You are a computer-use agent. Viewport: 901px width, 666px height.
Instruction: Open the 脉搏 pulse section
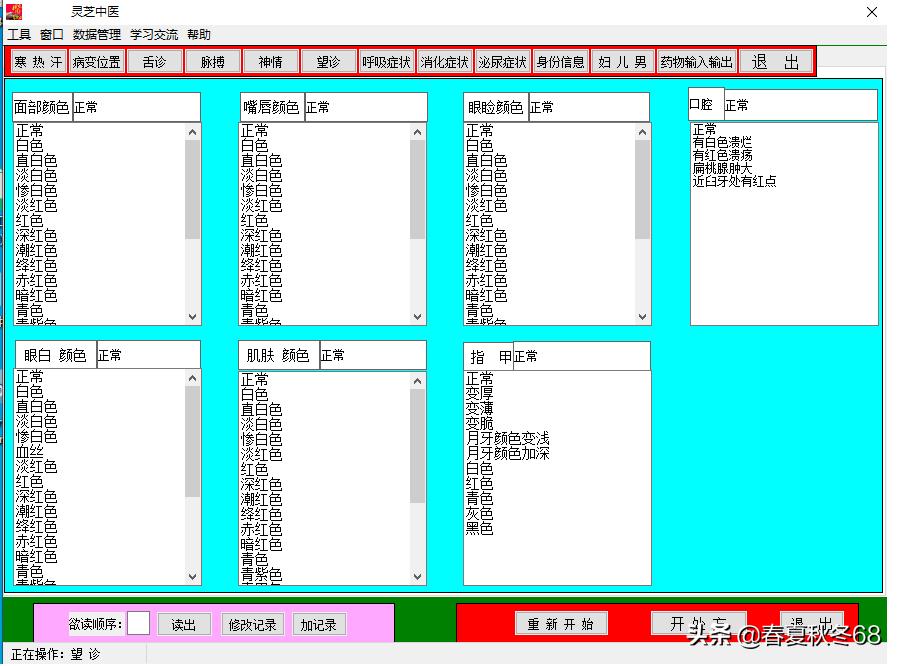(x=212, y=61)
